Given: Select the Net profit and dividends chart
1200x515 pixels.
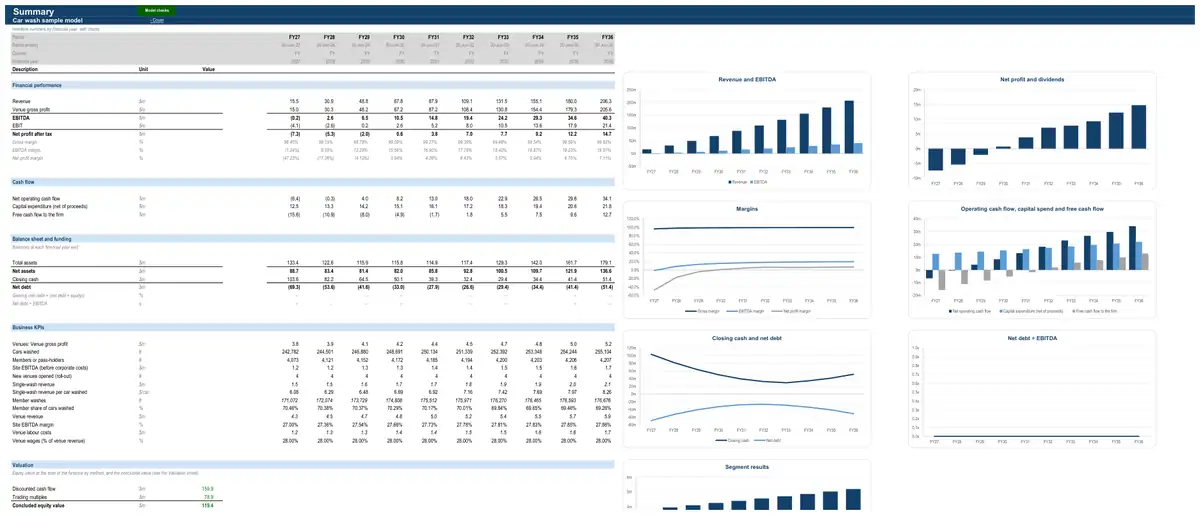Looking at the screenshot, I should [x=1031, y=132].
